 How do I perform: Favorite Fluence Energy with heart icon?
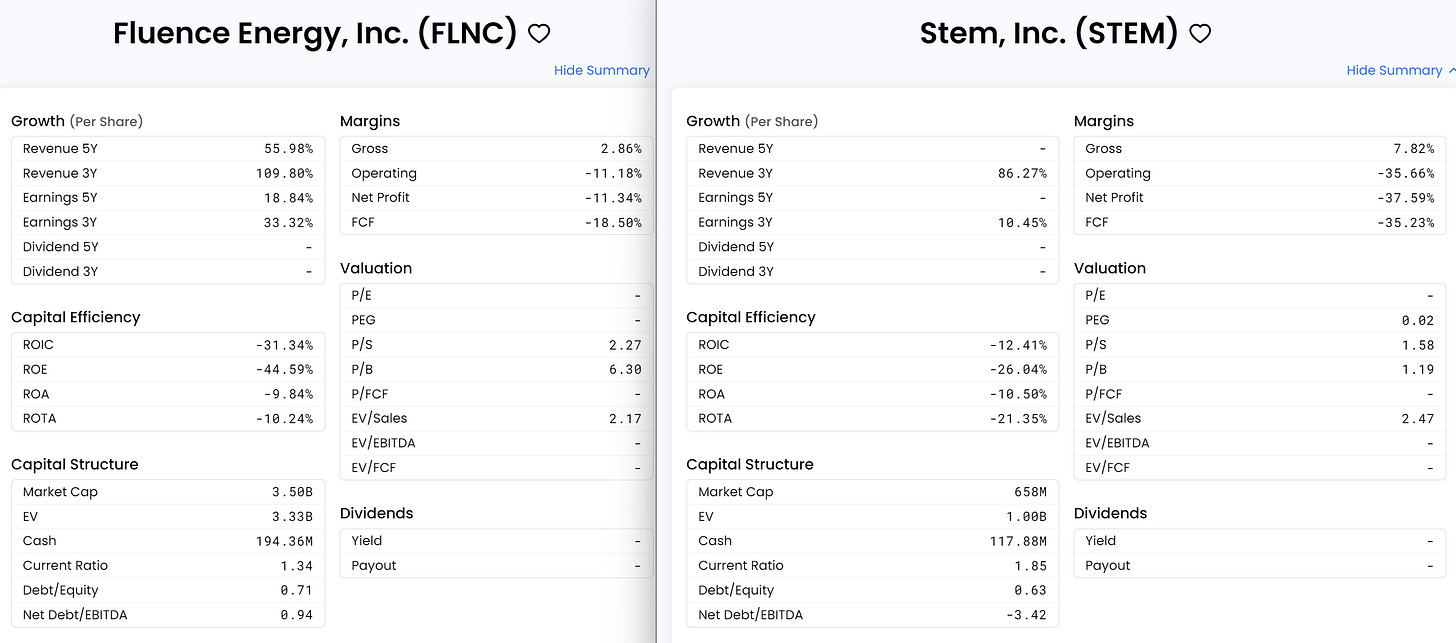(x=539, y=34)
